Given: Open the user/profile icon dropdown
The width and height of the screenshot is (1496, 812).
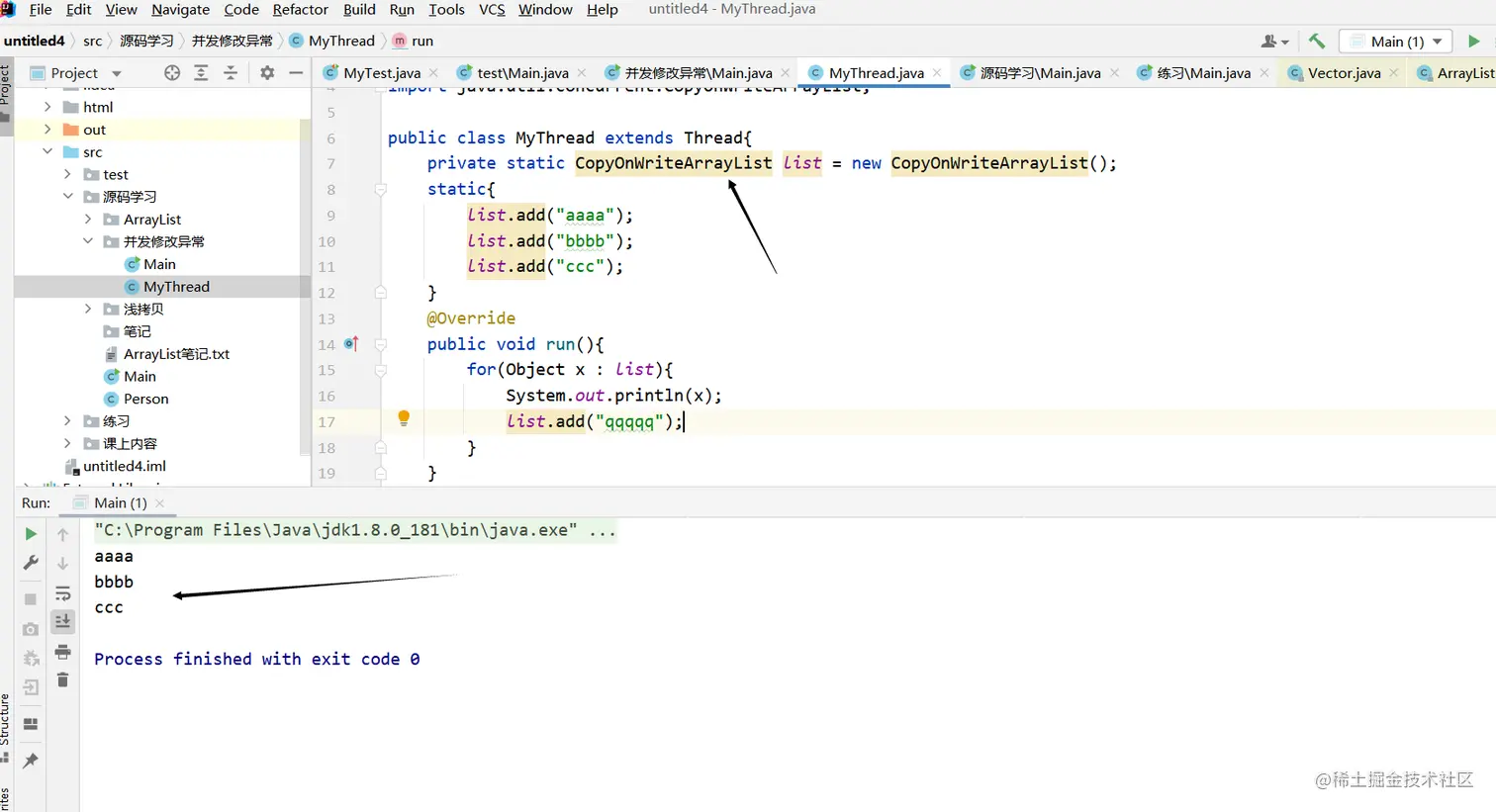Looking at the screenshot, I should (1275, 41).
